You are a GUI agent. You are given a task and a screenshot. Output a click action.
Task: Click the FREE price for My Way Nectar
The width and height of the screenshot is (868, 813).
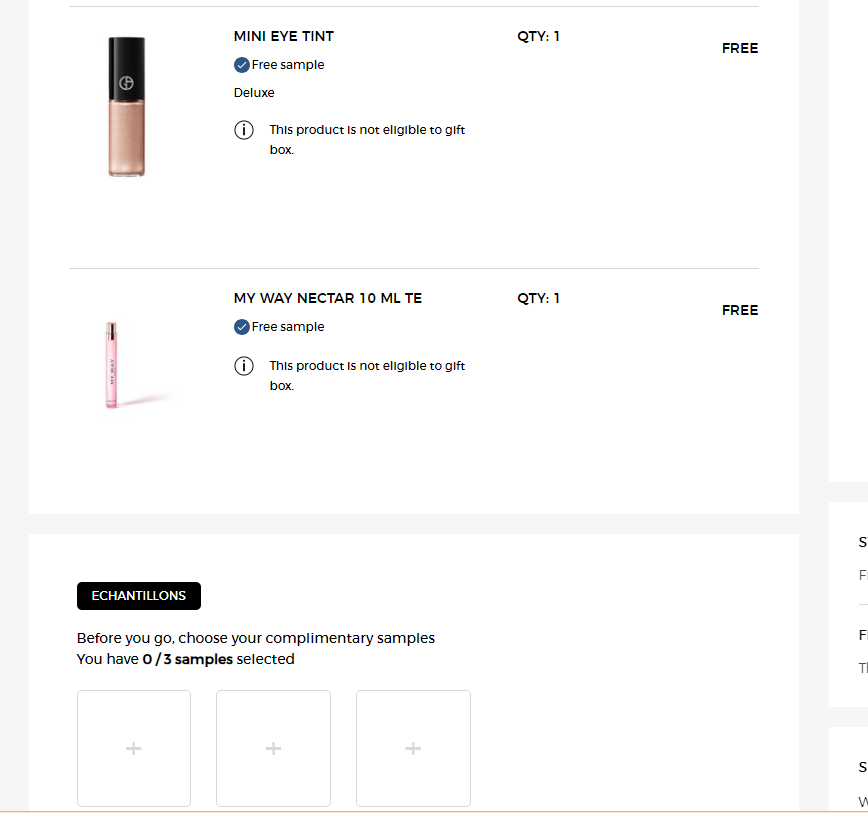tap(740, 310)
